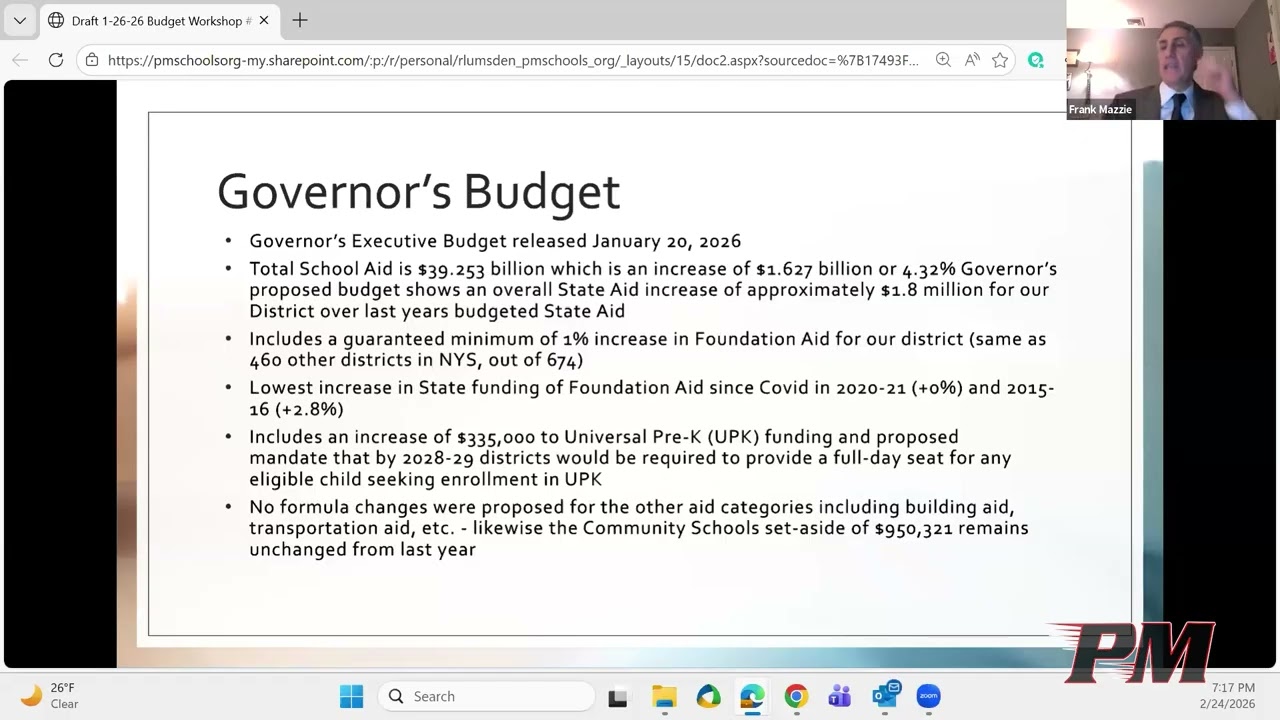Open the tab list dropdown arrow
Image resolution: width=1280 pixels, height=720 pixels.
tap(20, 20)
